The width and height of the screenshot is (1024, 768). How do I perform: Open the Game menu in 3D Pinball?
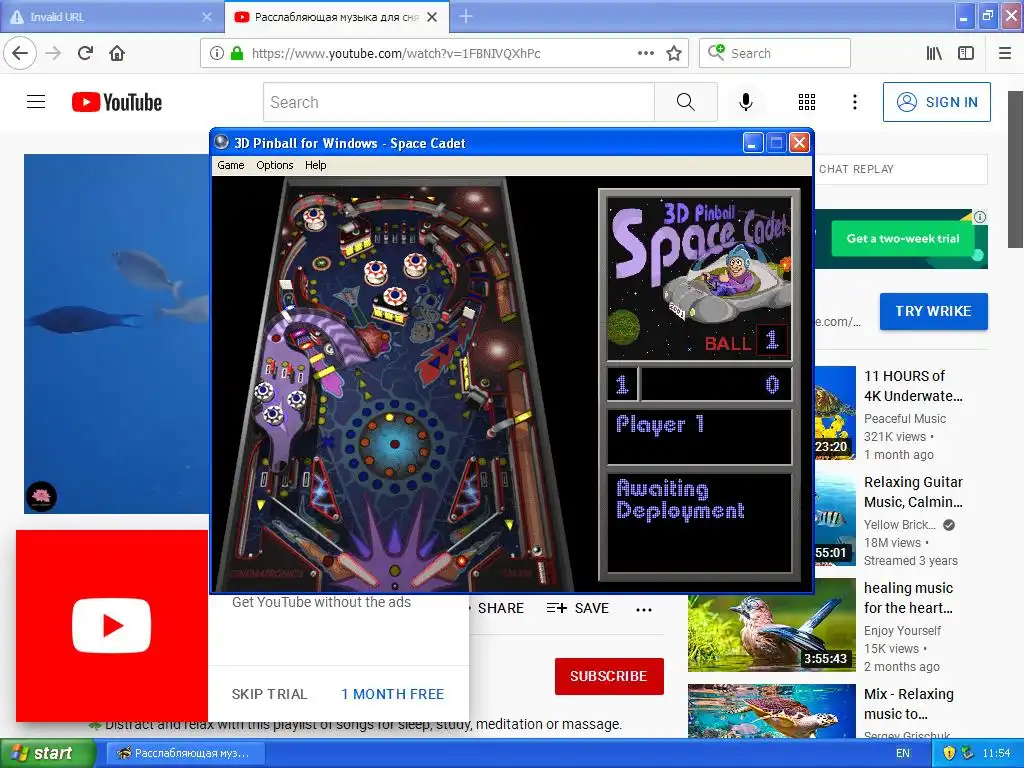click(x=231, y=165)
